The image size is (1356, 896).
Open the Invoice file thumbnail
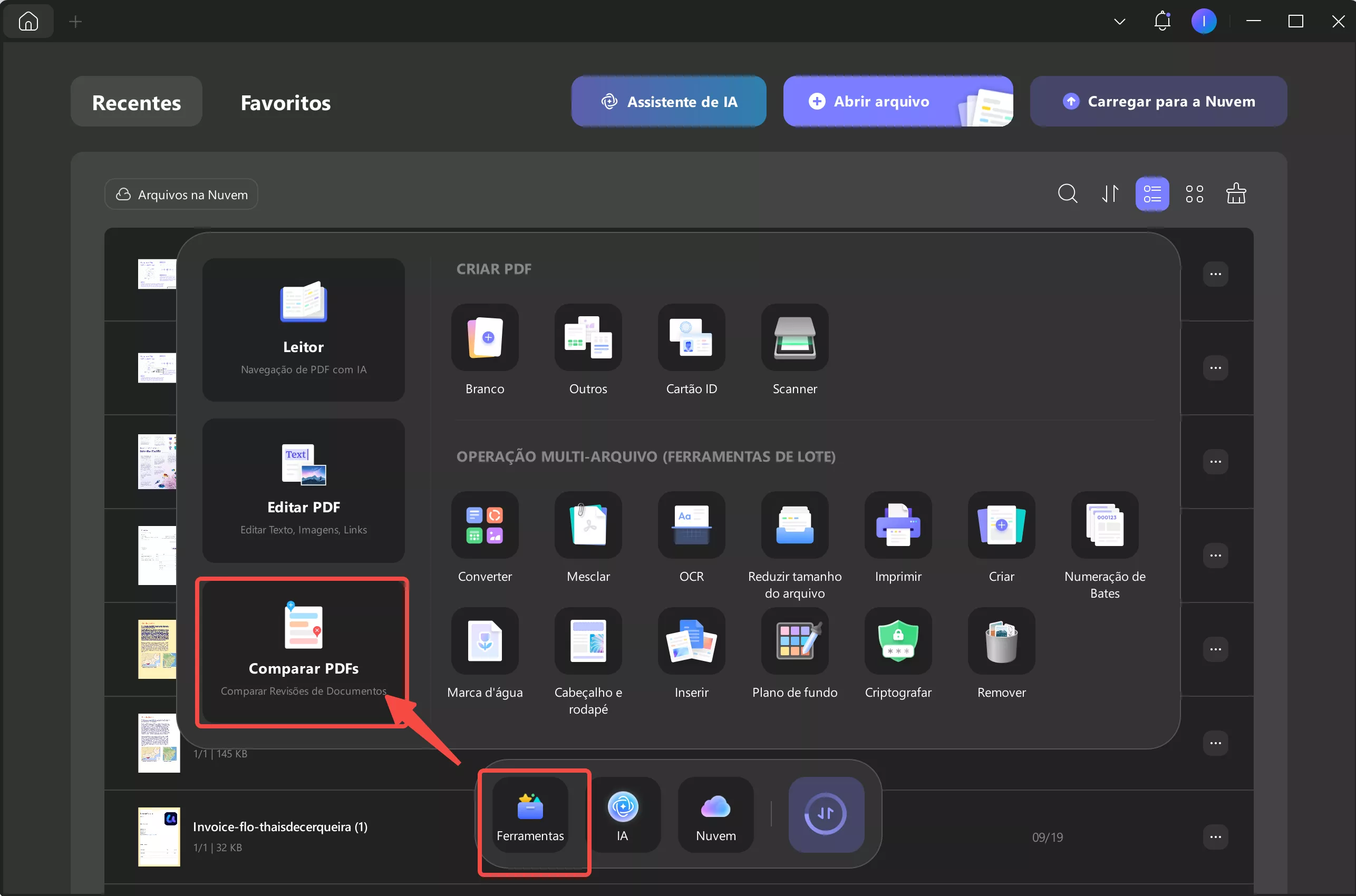coord(158,836)
